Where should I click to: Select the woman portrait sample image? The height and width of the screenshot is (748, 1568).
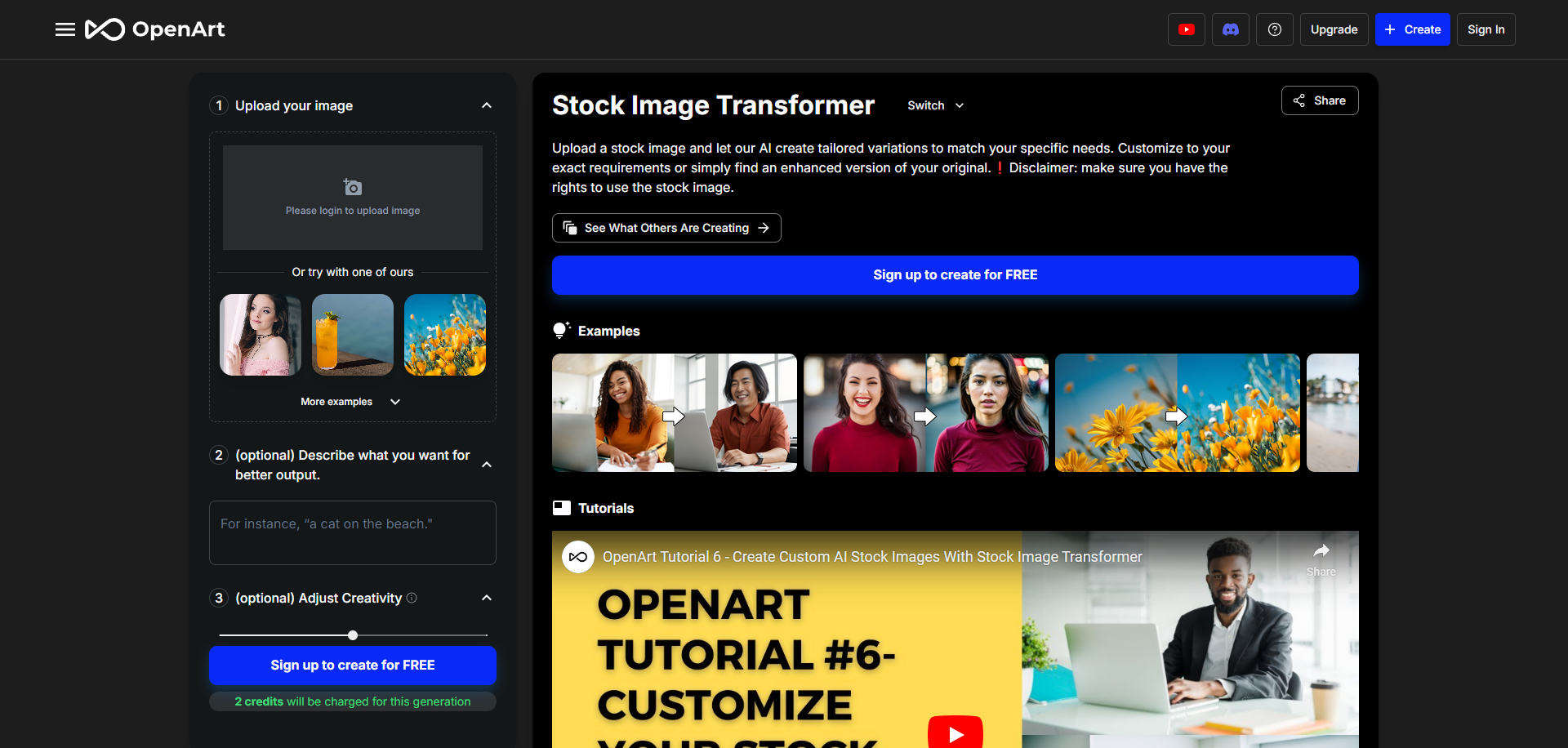261,335
